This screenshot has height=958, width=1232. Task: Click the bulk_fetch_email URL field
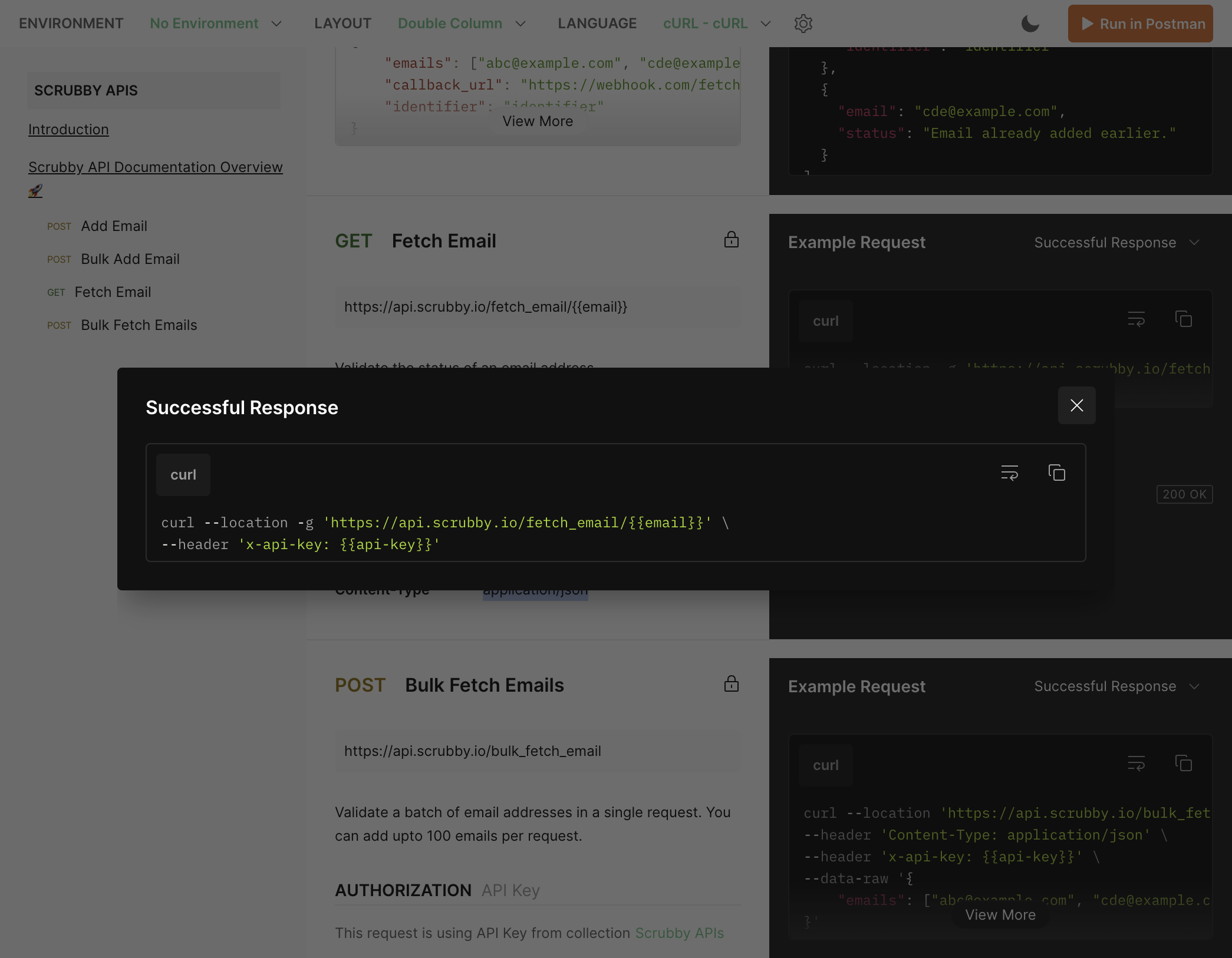point(538,751)
